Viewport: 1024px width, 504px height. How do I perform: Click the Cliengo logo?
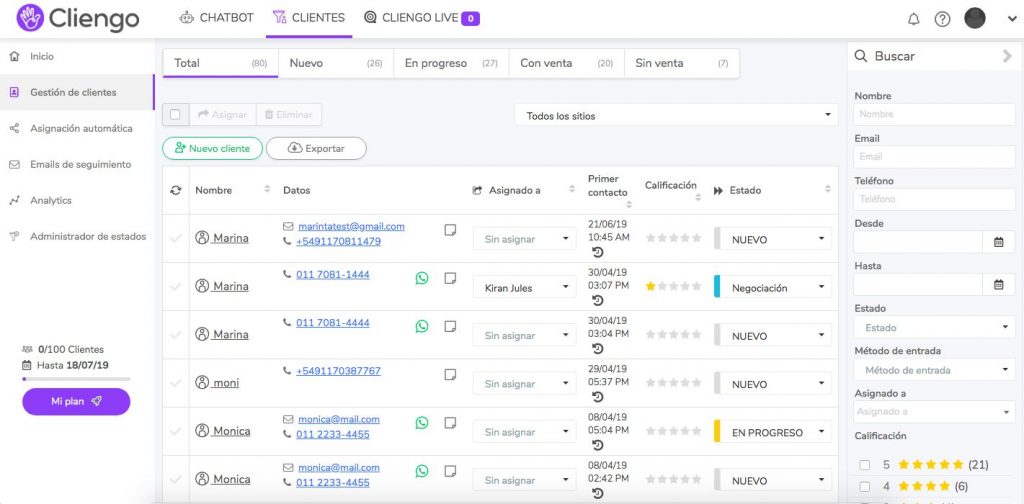click(78, 18)
